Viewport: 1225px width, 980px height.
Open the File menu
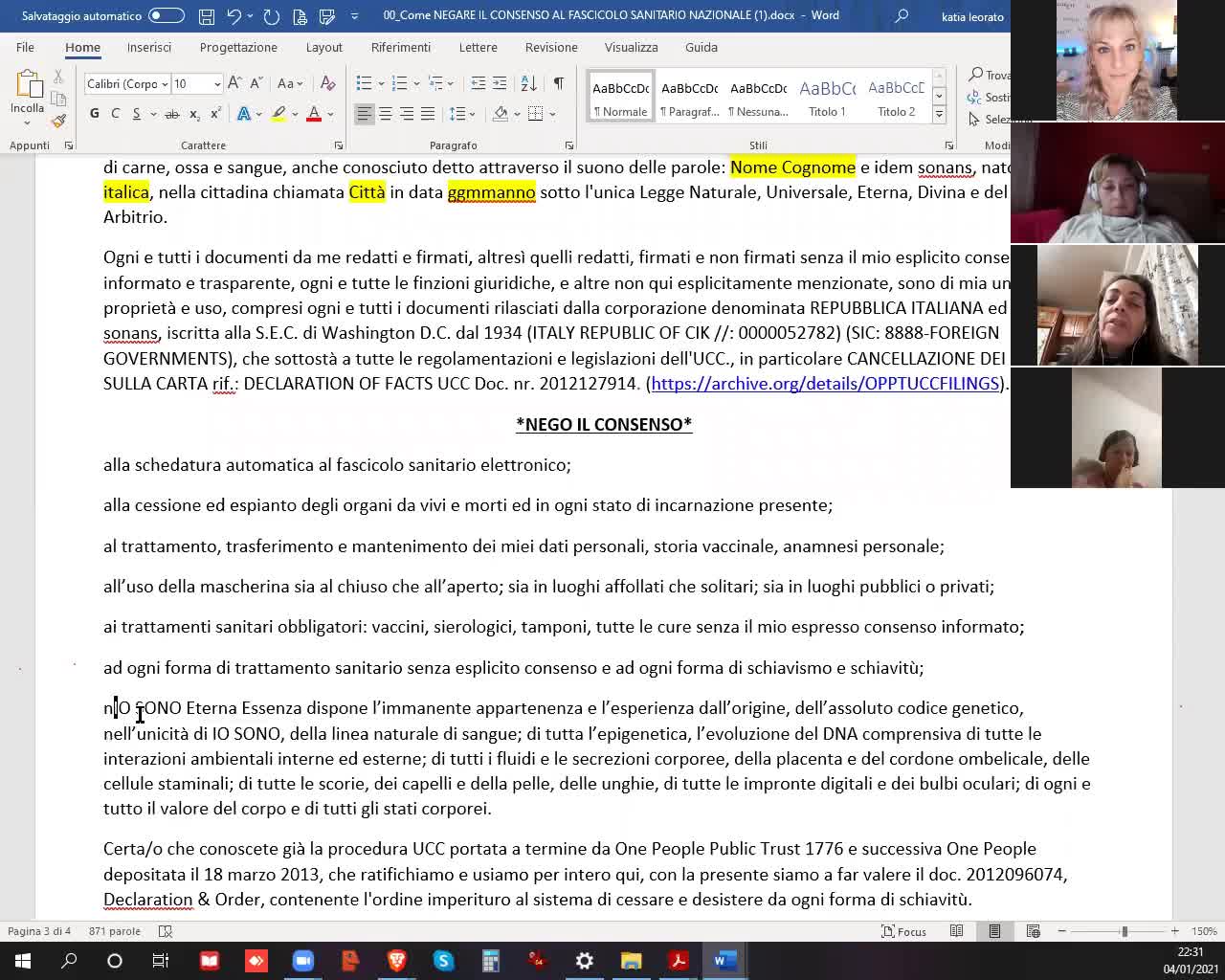point(25,47)
